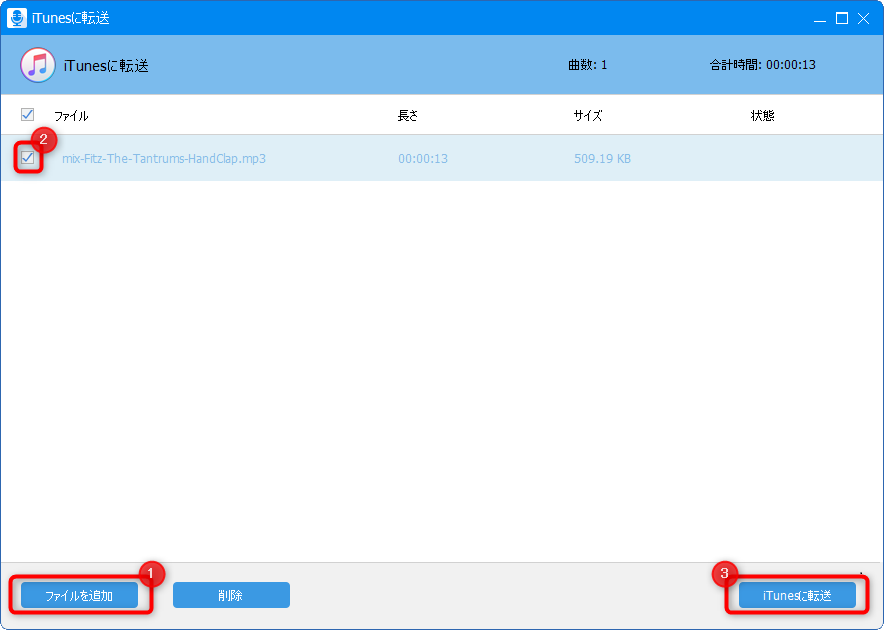Image resolution: width=884 pixels, height=630 pixels.
Task: Uncheck the mix-Fitz-The-Tantrums-HandClap.mp3 checkbox
Action: pyautogui.click(x=27, y=157)
